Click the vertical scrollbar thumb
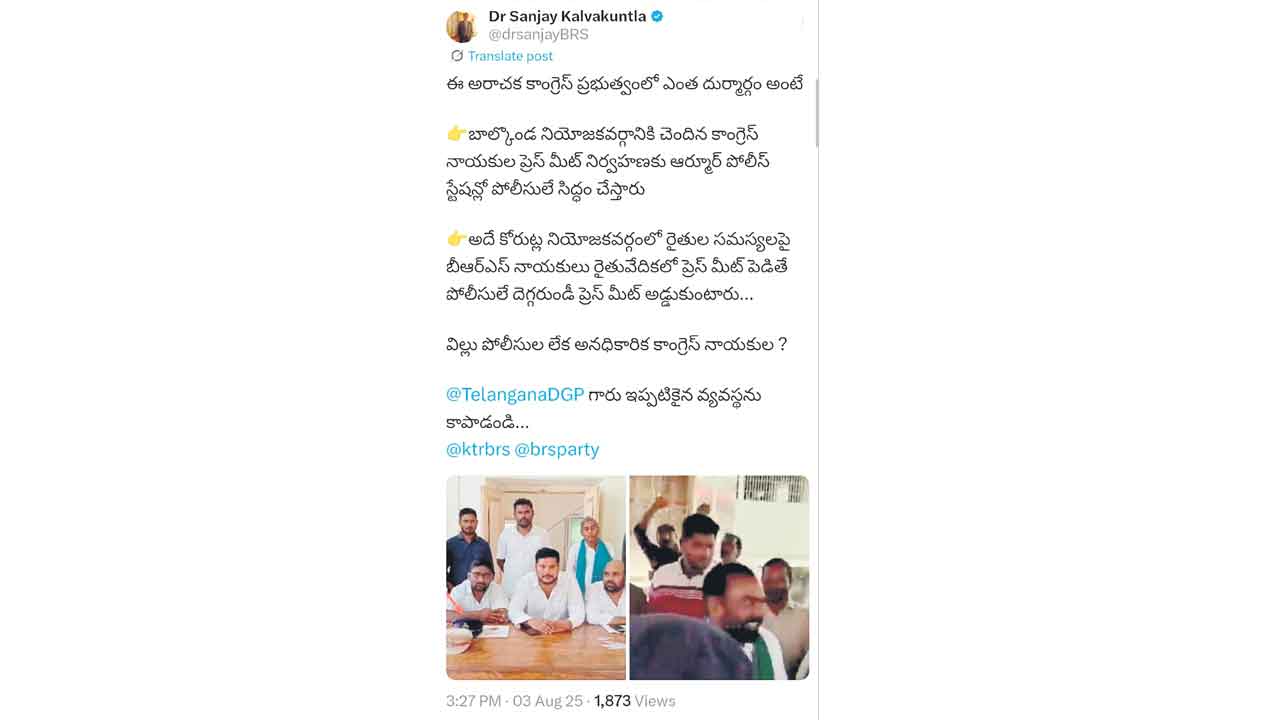1280x720 pixels. (817, 113)
